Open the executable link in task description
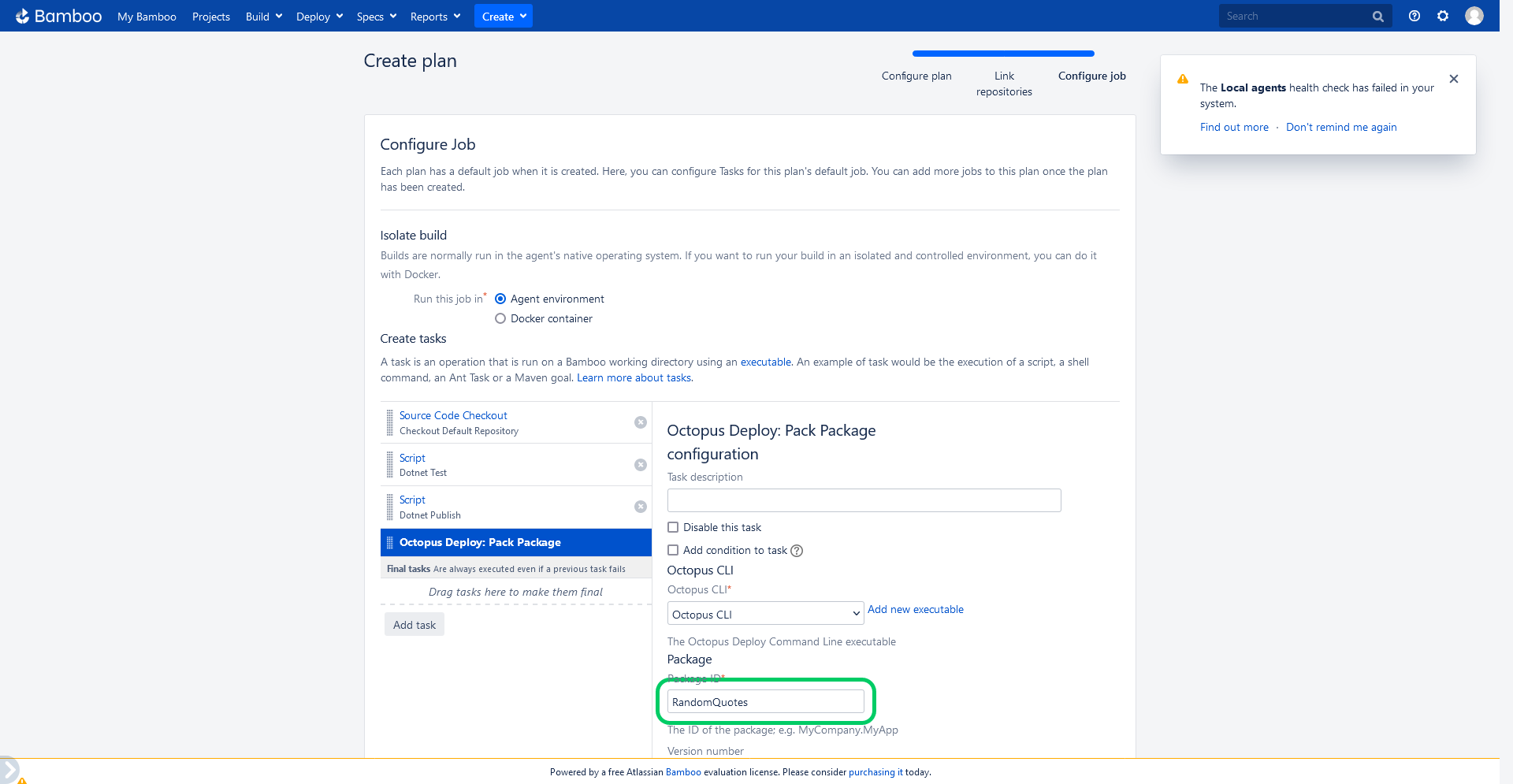Image resolution: width=1513 pixels, height=784 pixels. [x=765, y=362]
